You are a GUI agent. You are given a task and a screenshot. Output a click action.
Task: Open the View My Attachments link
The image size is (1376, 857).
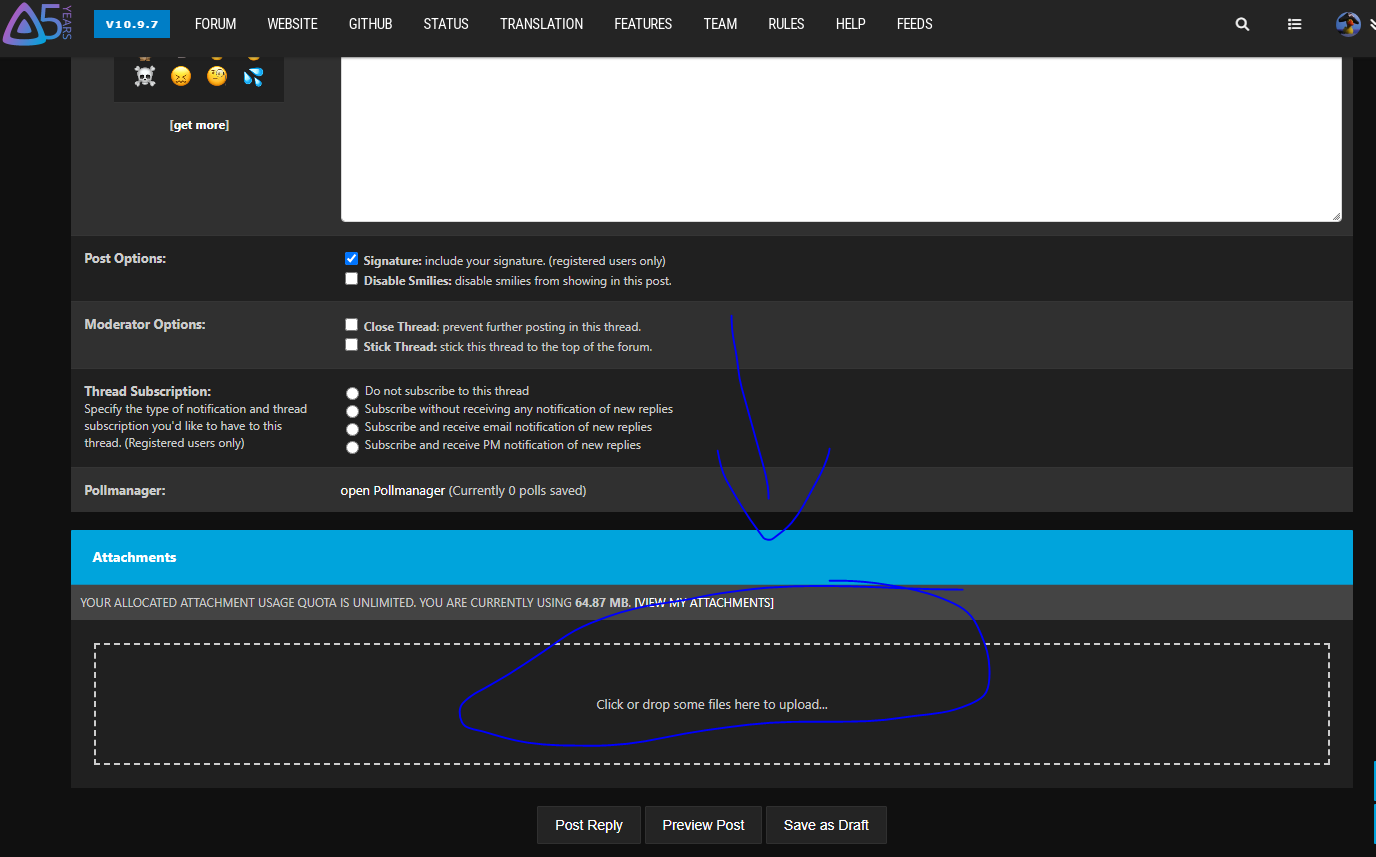click(x=704, y=603)
